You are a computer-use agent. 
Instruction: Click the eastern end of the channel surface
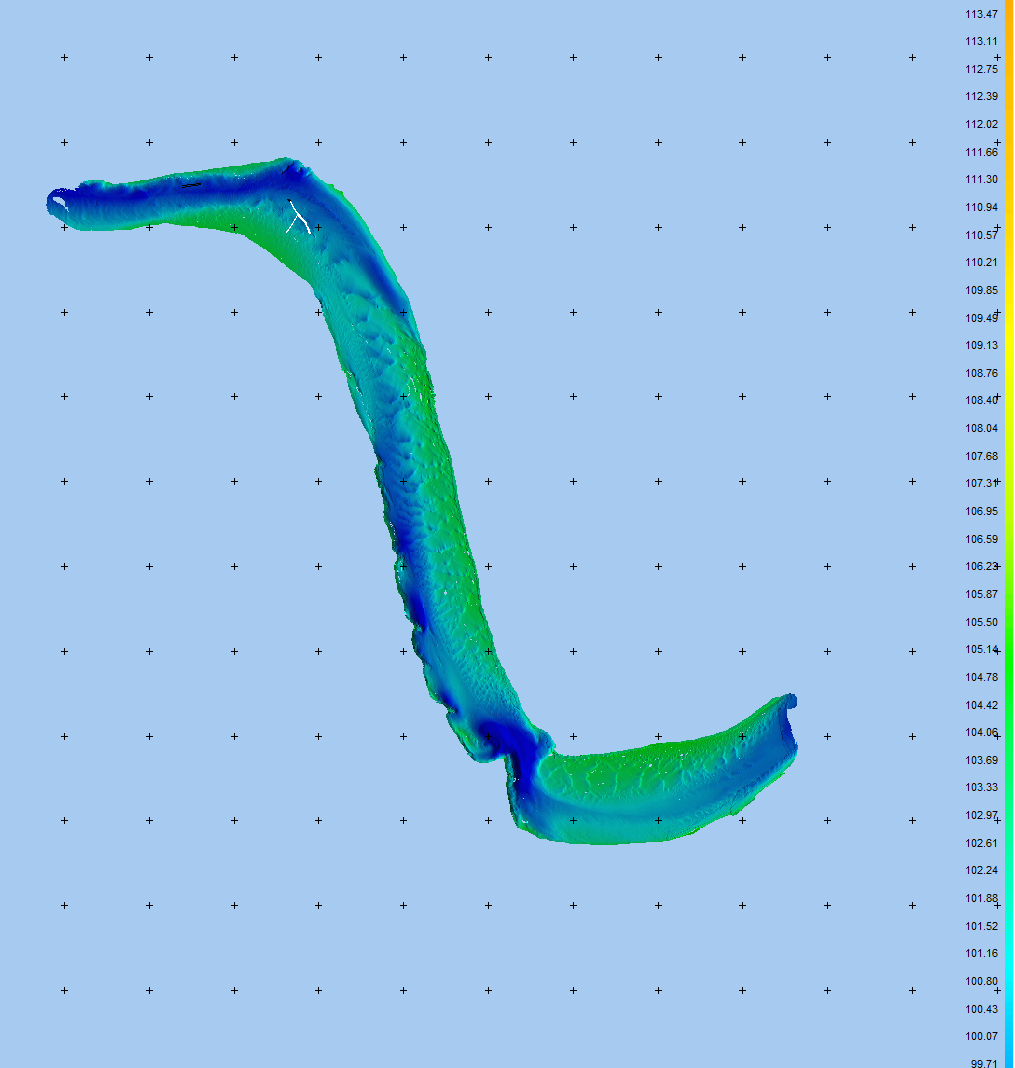point(787,718)
